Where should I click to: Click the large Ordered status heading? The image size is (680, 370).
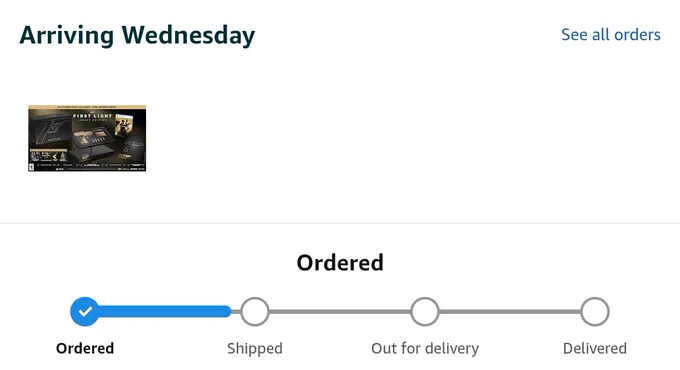tap(340, 262)
